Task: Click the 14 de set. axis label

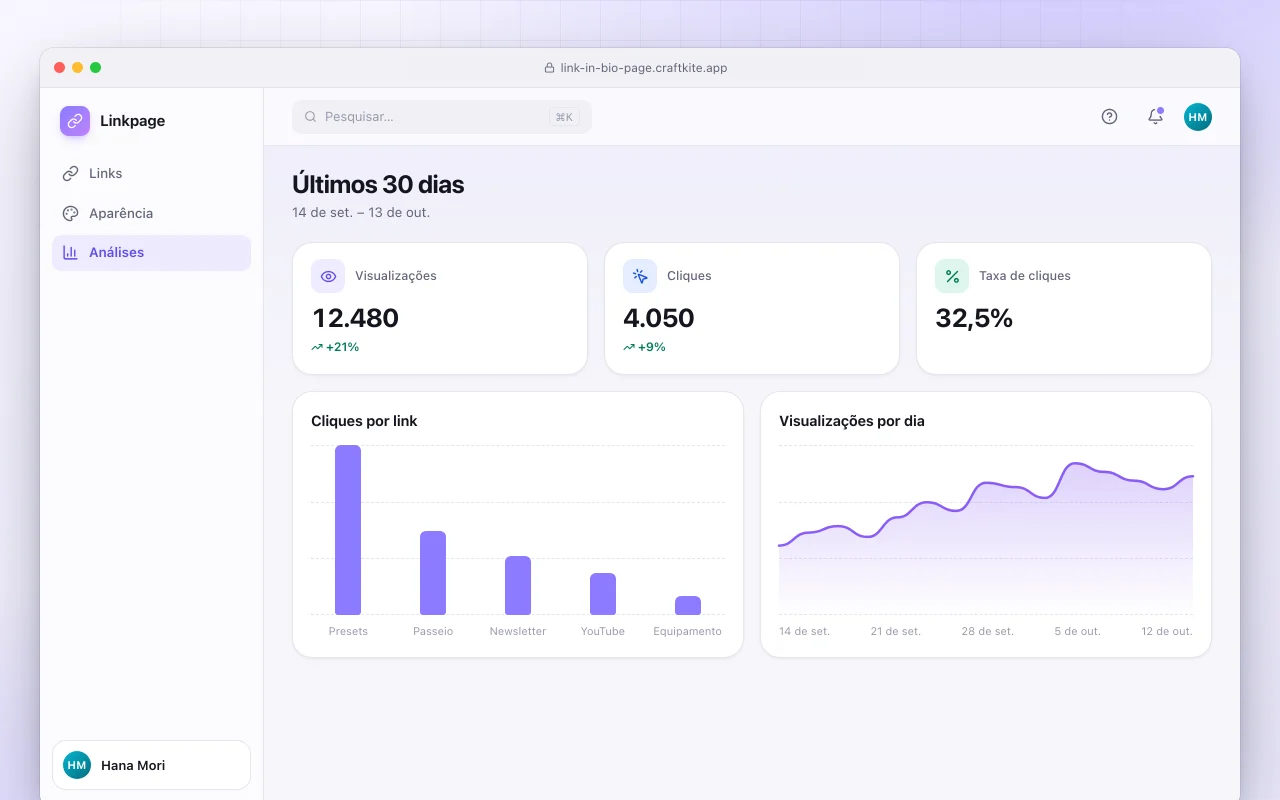Action: tap(805, 631)
